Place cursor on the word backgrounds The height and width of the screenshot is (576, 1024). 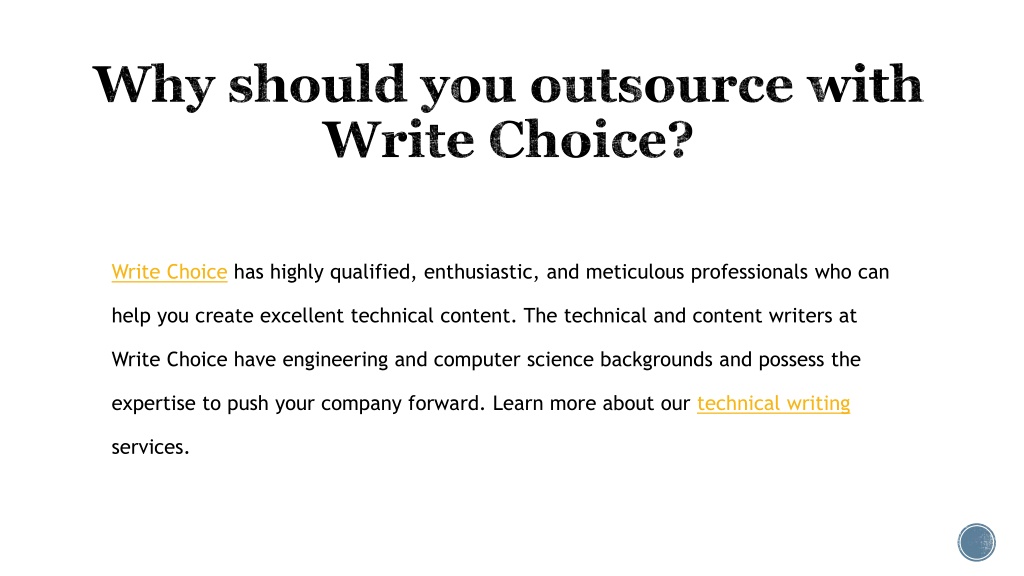[x=656, y=360]
